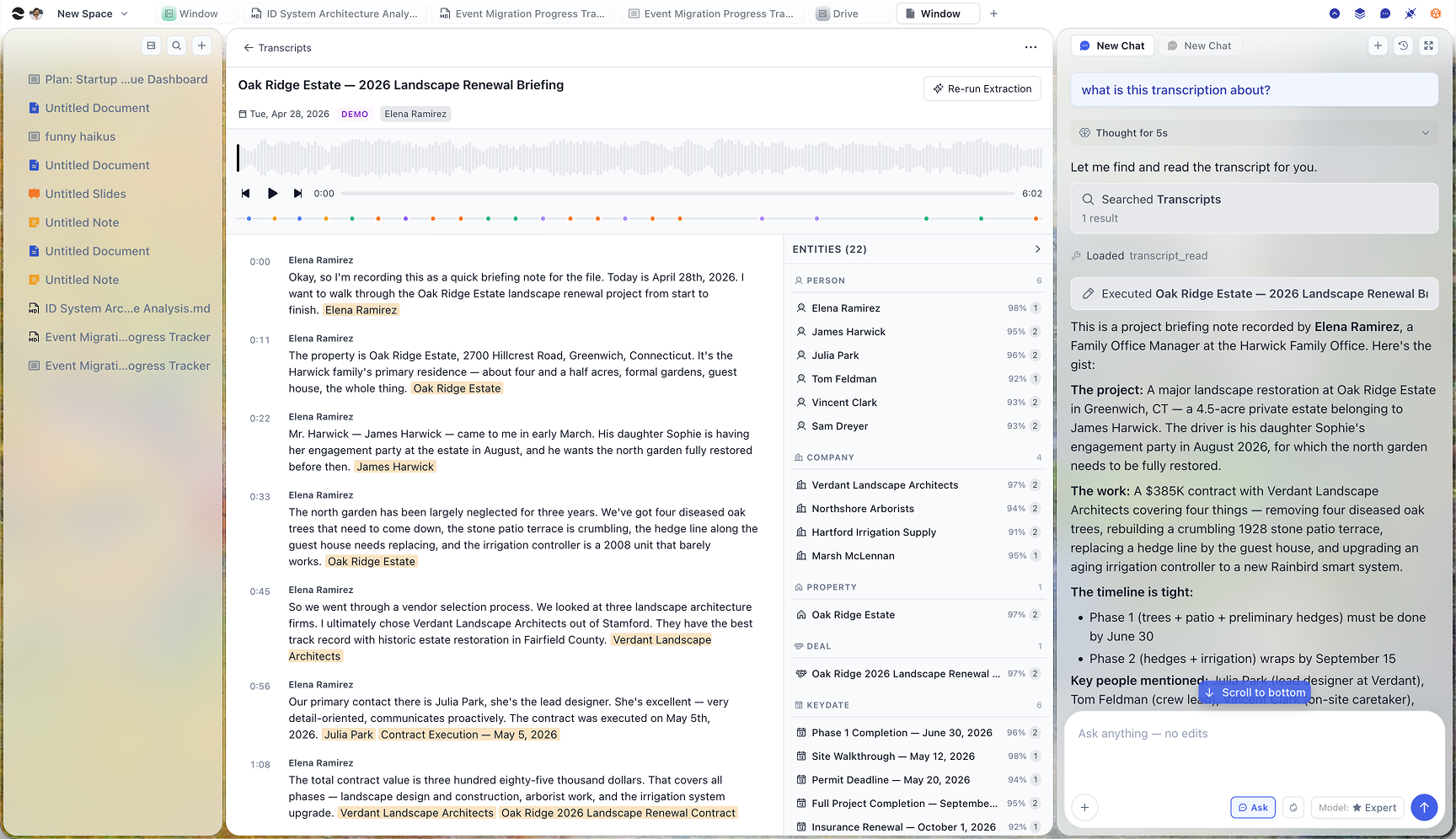
Task: Click Re-run Extraction button
Action: [982, 88]
